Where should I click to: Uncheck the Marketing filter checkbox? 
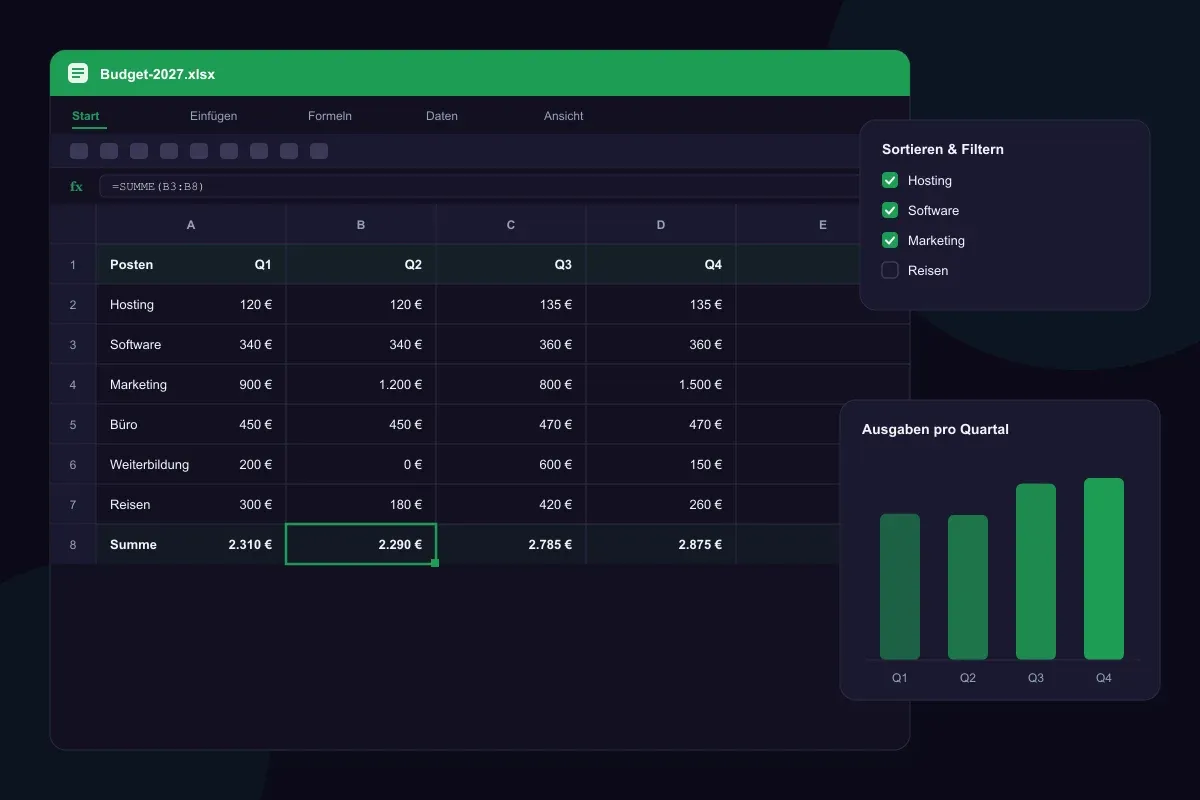[x=890, y=240]
